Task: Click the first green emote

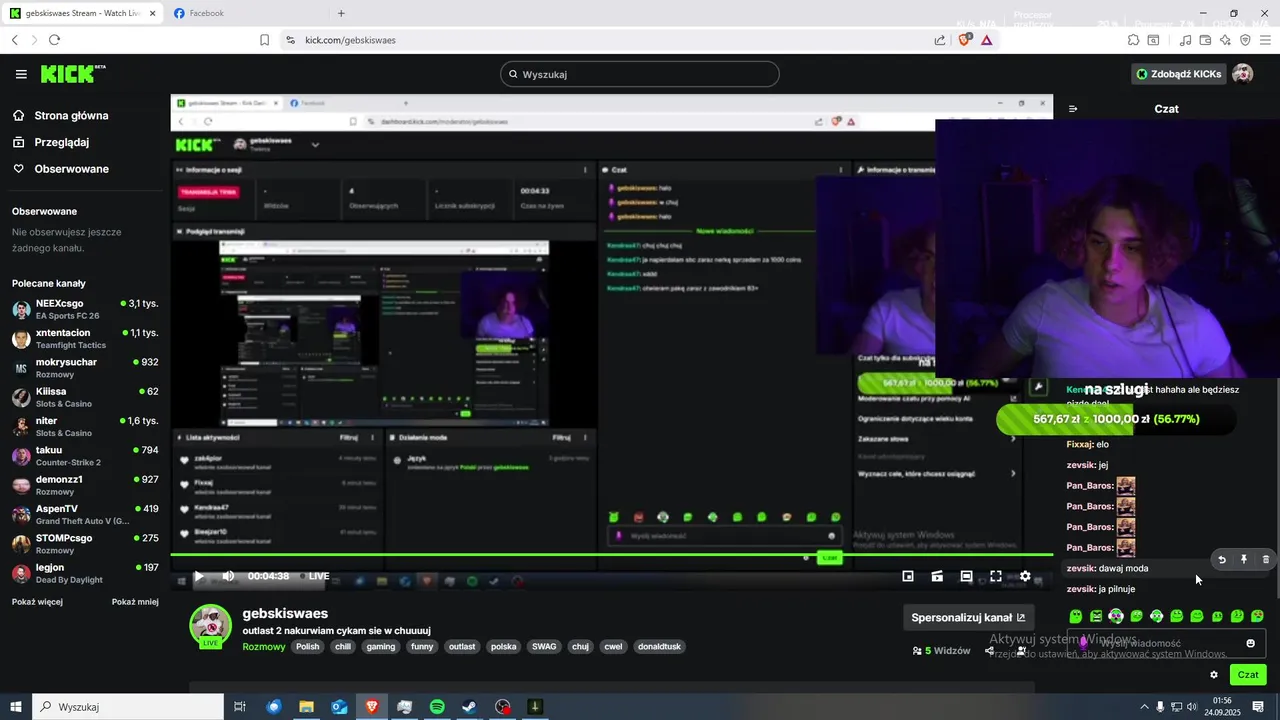Action: (x=1076, y=616)
